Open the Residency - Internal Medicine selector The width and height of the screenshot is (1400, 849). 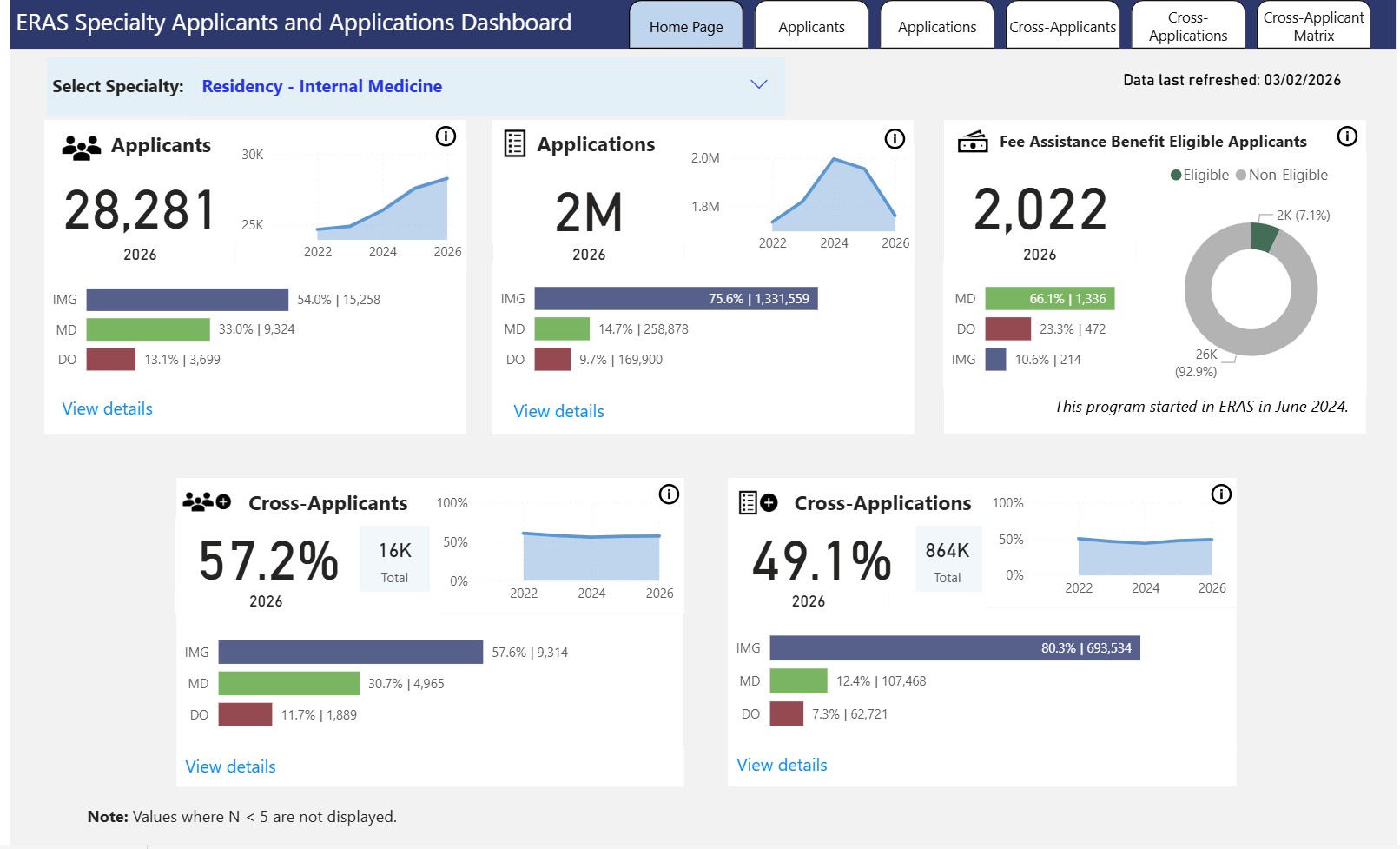click(321, 86)
